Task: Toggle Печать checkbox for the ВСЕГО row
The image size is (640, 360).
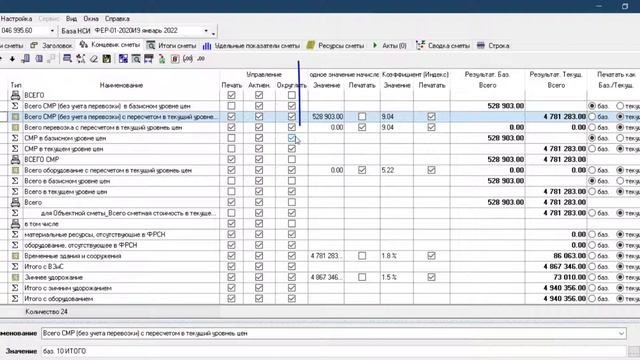Action: click(x=231, y=95)
